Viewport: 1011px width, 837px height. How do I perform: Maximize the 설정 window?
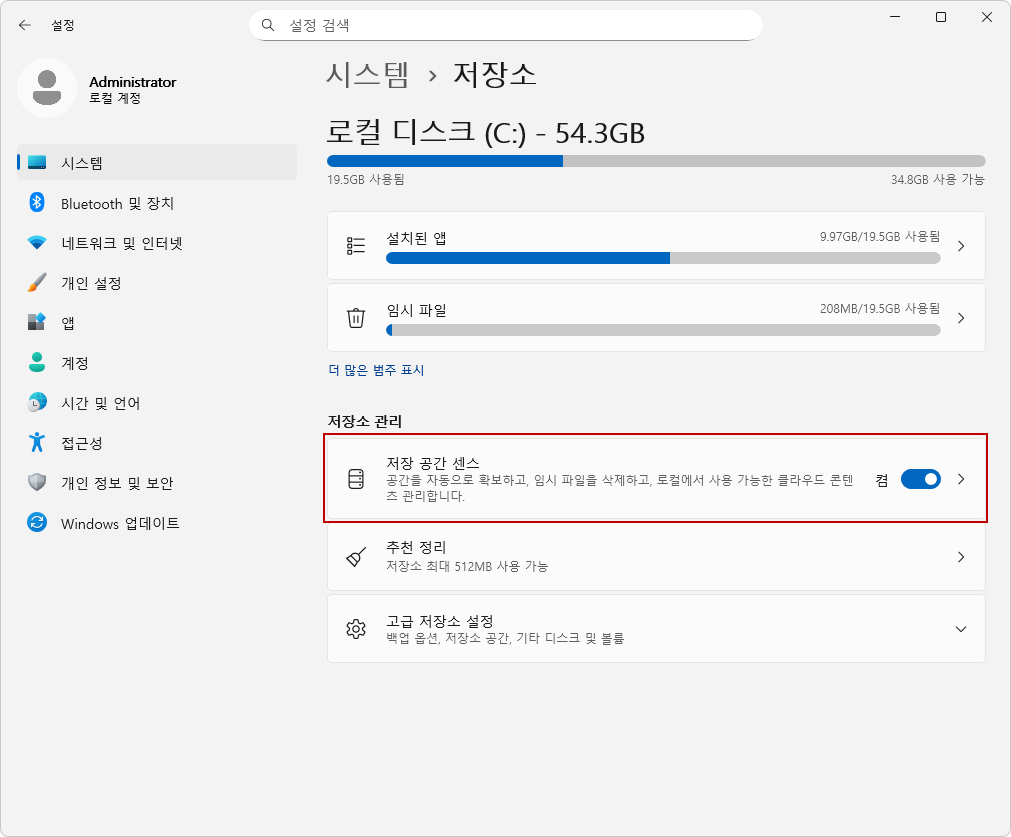(941, 17)
